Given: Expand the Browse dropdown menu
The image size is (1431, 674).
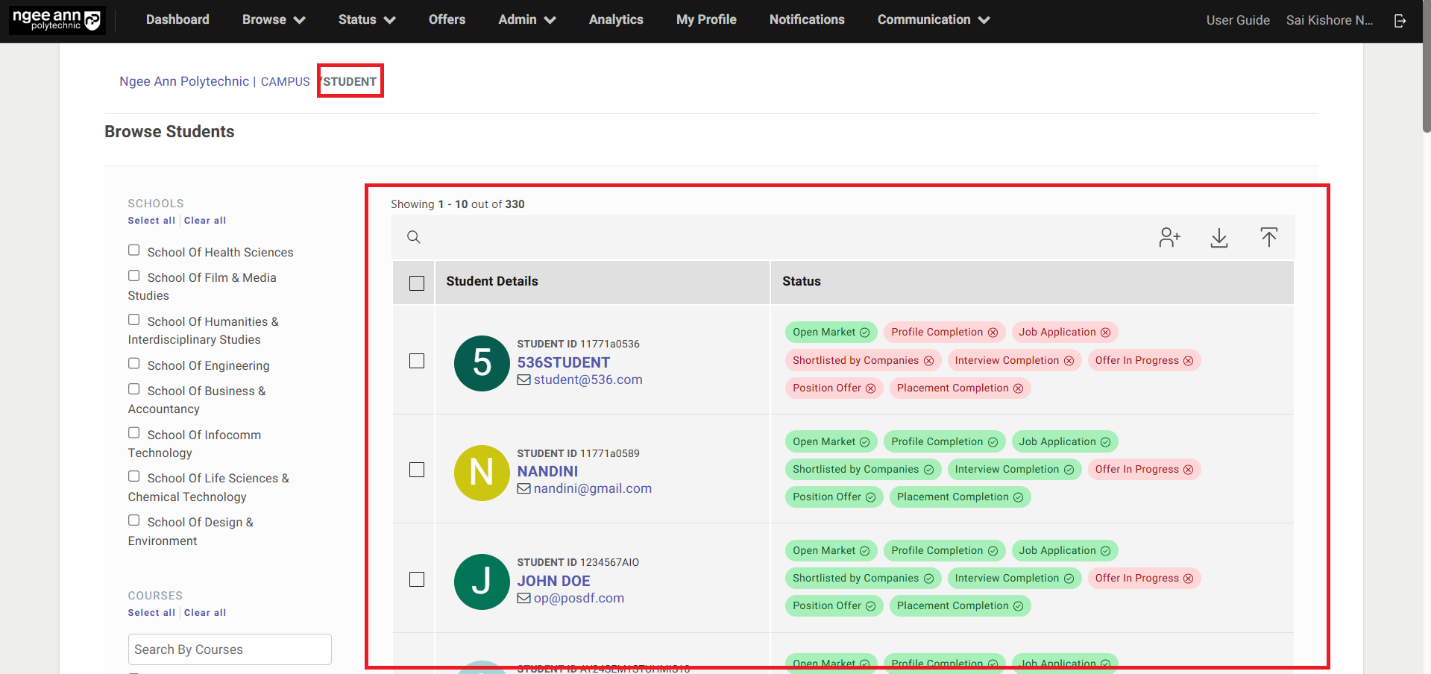Looking at the screenshot, I should pos(273,20).
